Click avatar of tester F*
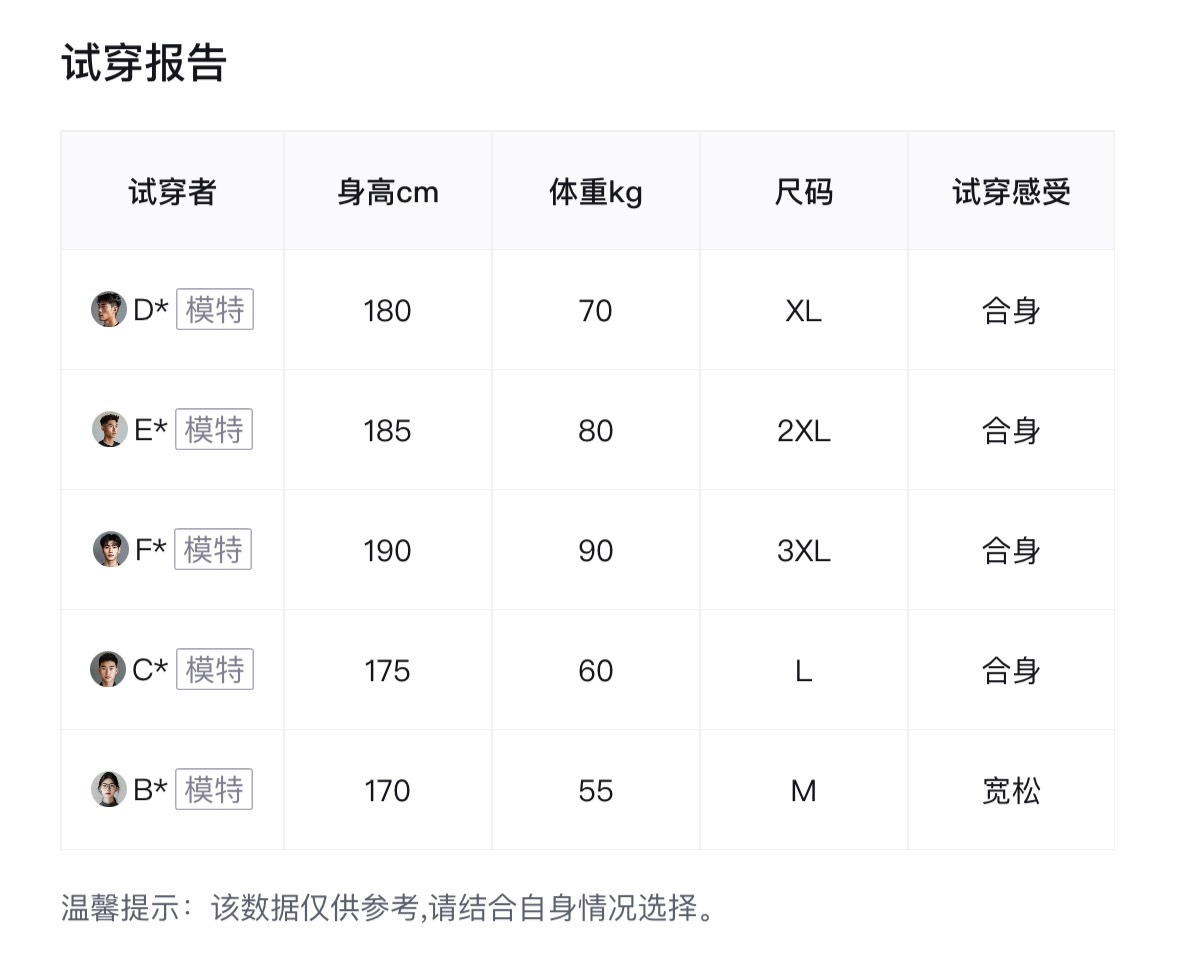1179x977 pixels. pos(110,550)
